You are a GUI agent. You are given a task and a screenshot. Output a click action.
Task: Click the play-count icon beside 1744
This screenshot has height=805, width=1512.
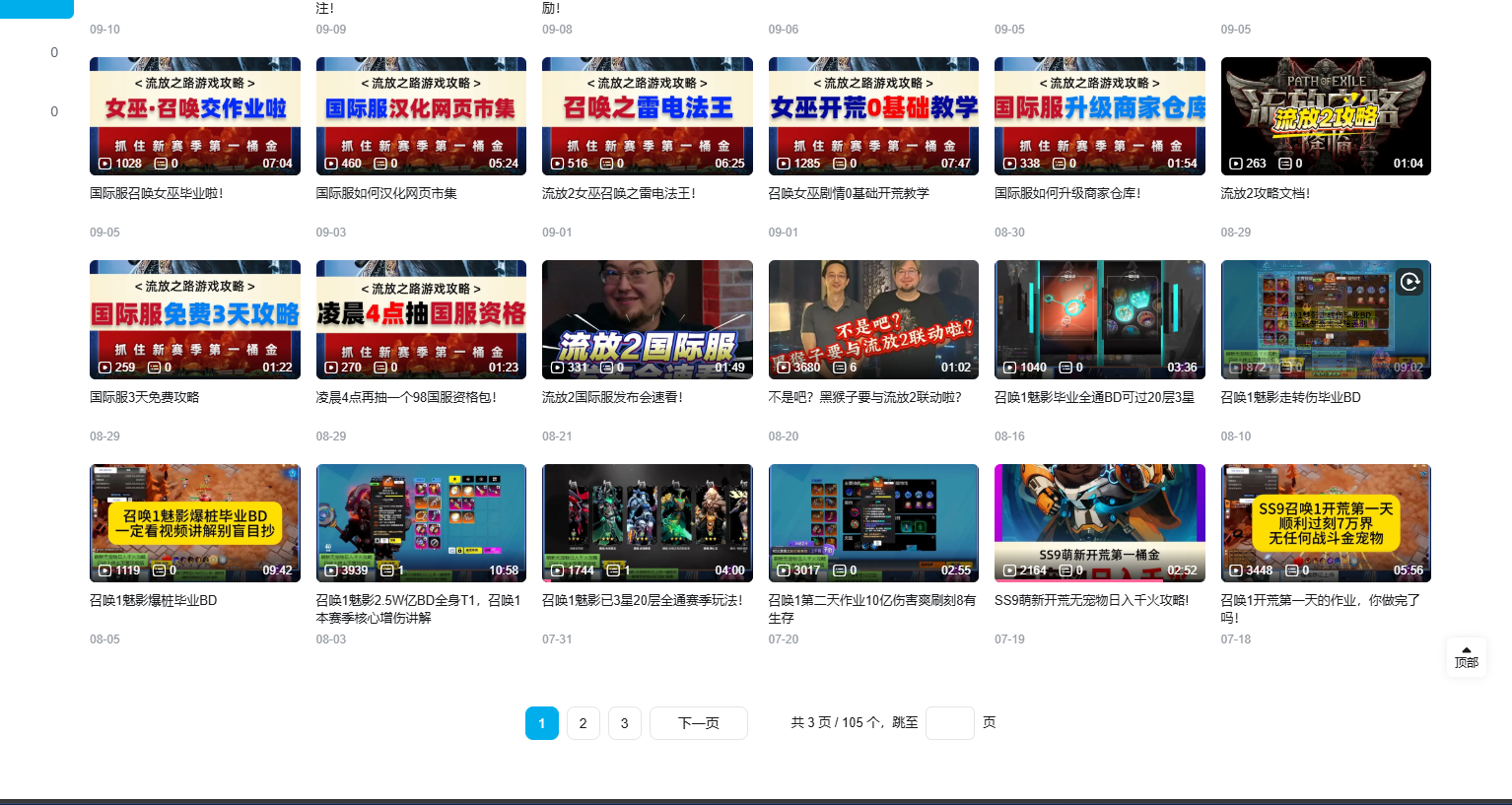558,570
